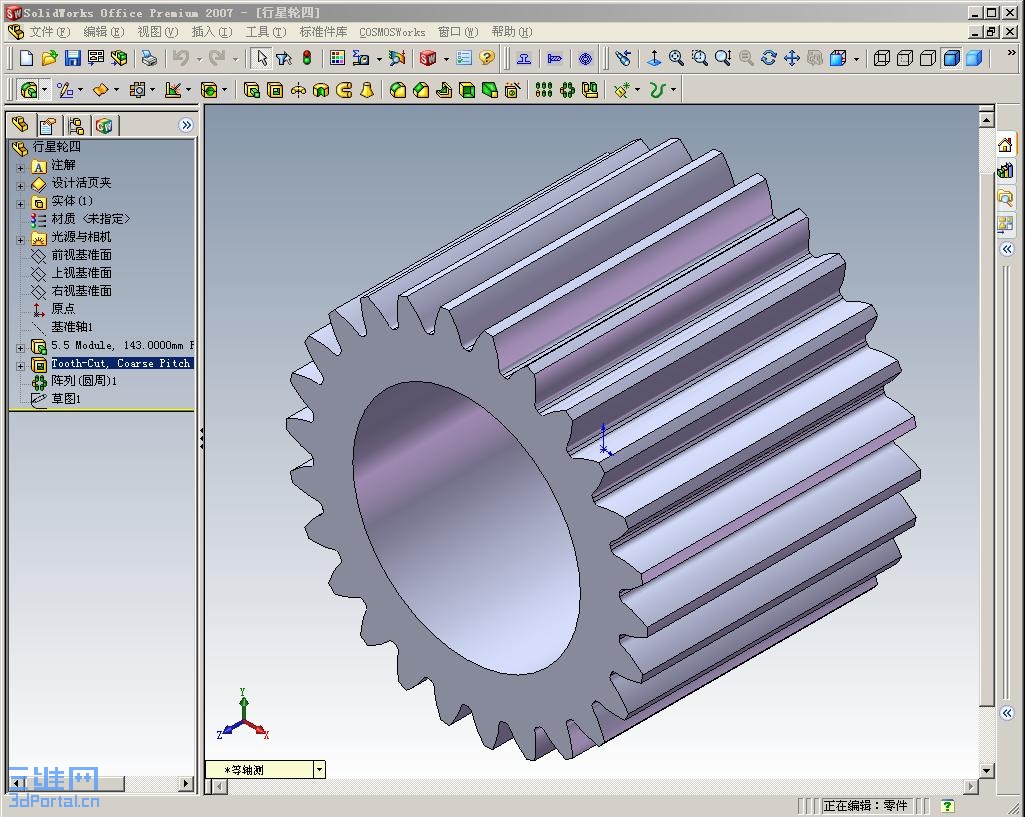
Task: Open an existing file
Action: pyautogui.click(x=49, y=58)
